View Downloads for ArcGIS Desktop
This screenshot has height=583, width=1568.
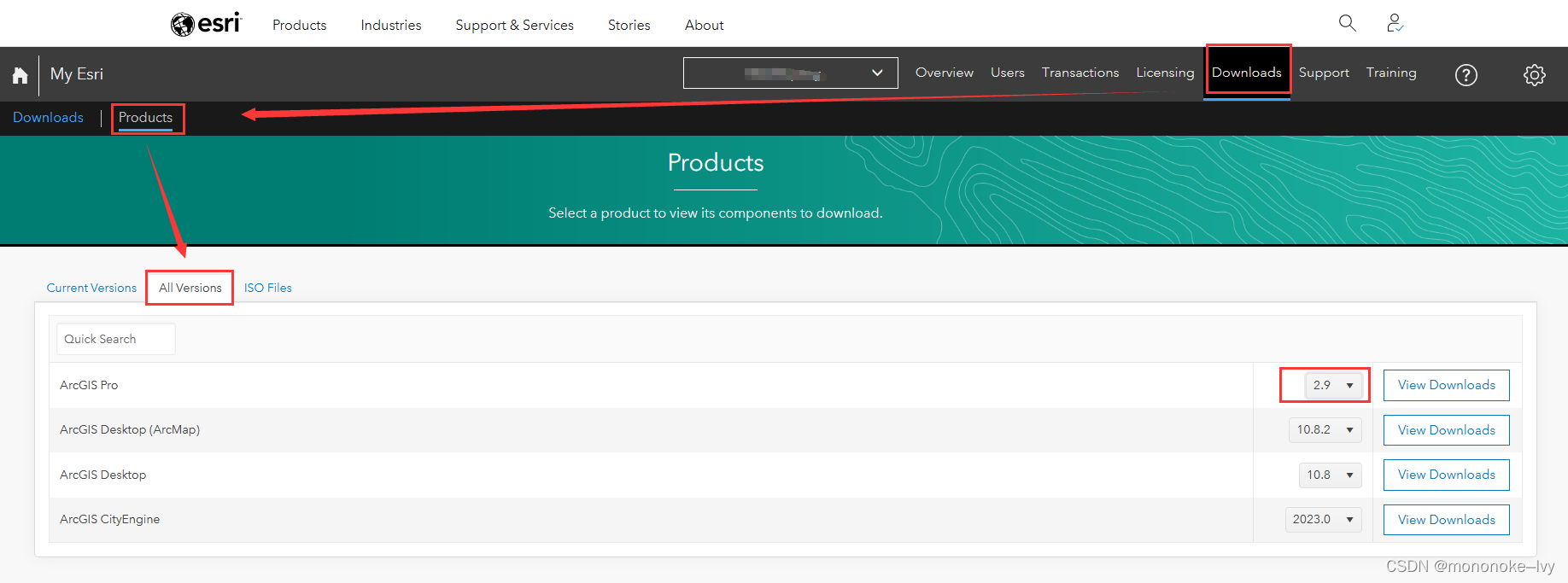pos(1446,475)
